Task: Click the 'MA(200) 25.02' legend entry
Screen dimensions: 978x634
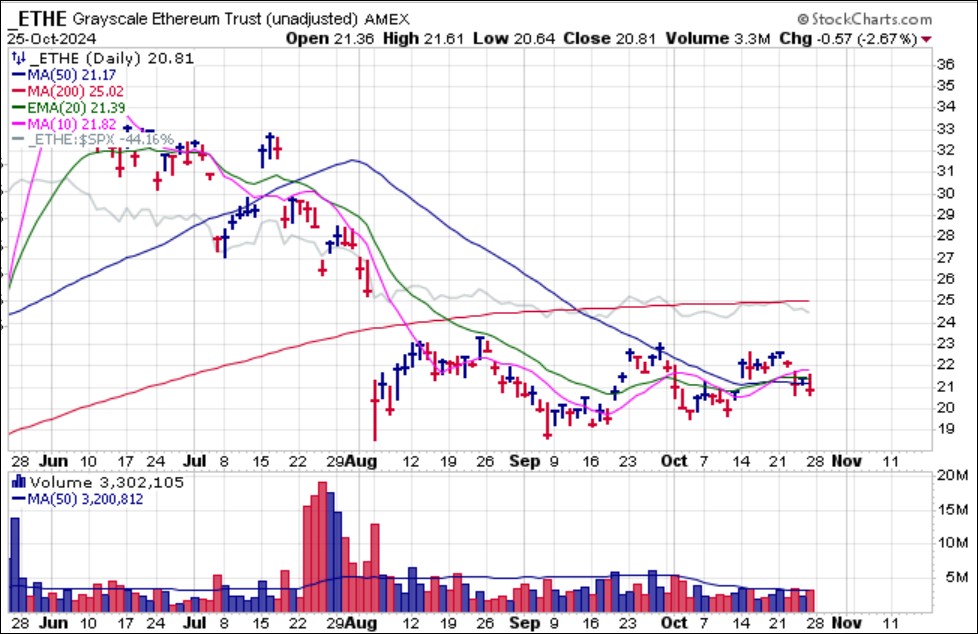Action: pyautogui.click(x=75, y=91)
